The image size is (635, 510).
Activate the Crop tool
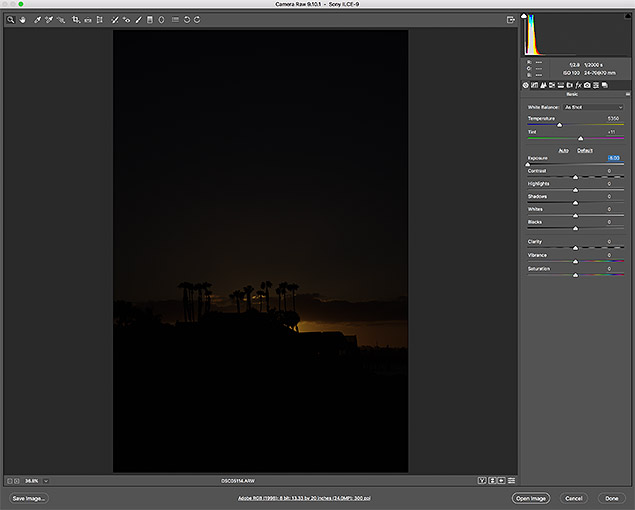point(75,19)
